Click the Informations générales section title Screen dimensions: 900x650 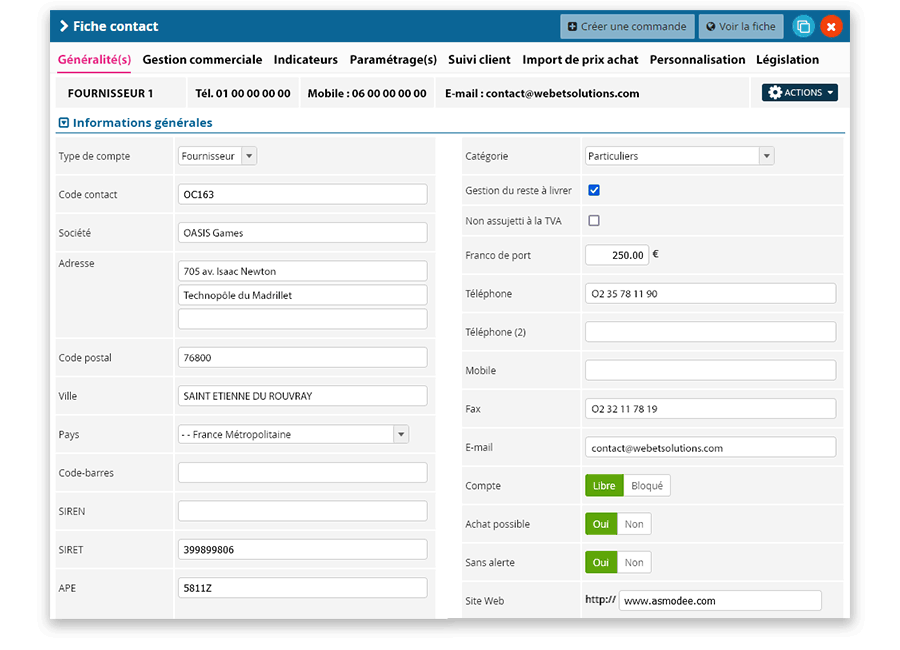[x=142, y=122]
